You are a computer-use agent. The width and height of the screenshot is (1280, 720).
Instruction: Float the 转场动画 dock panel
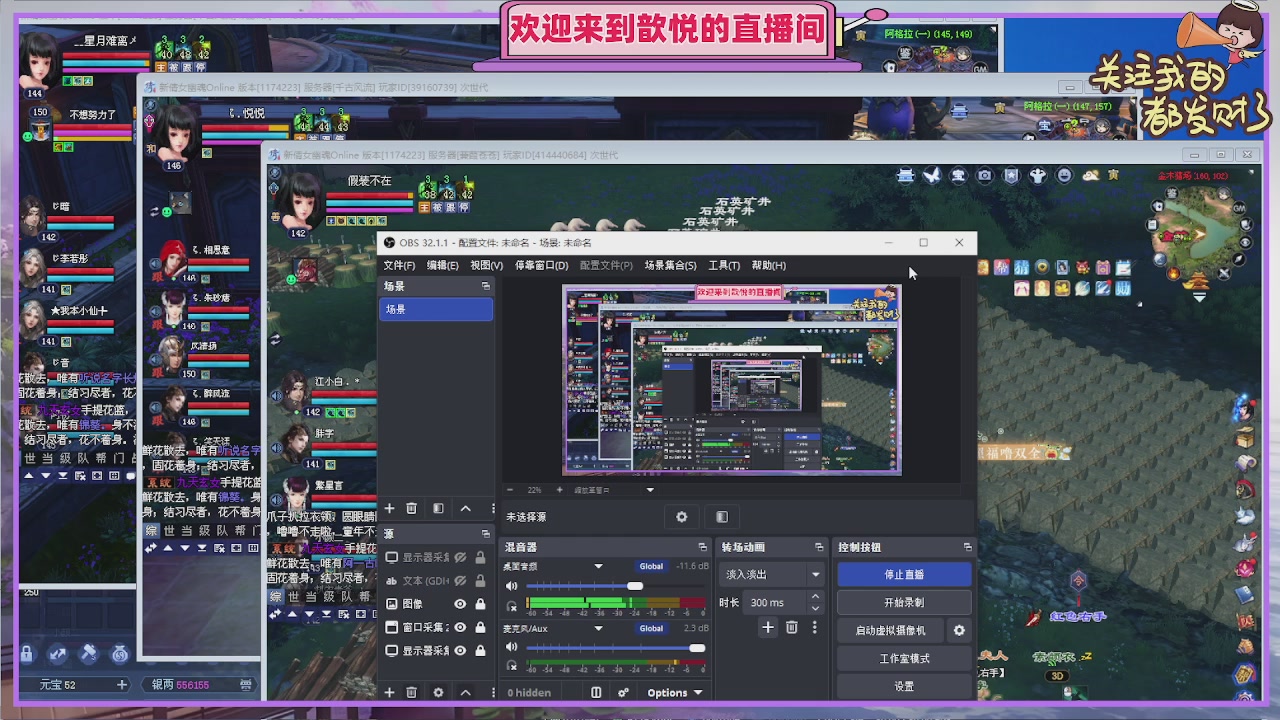coord(819,547)
